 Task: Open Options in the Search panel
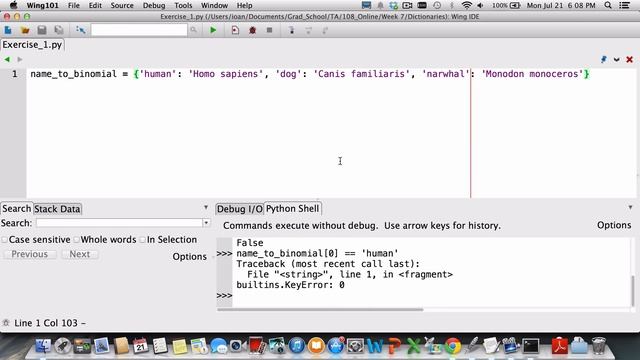coord(189,257)
